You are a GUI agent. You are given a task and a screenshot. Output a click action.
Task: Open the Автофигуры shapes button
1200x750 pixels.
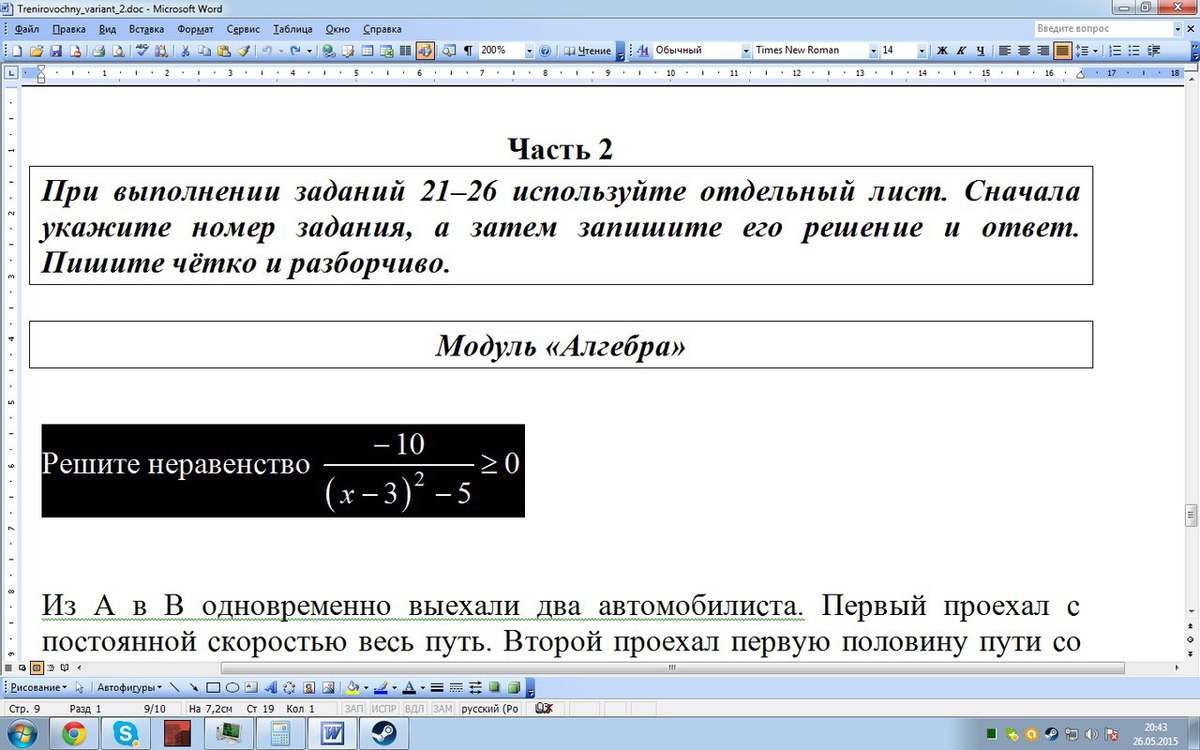click(127, 688)
